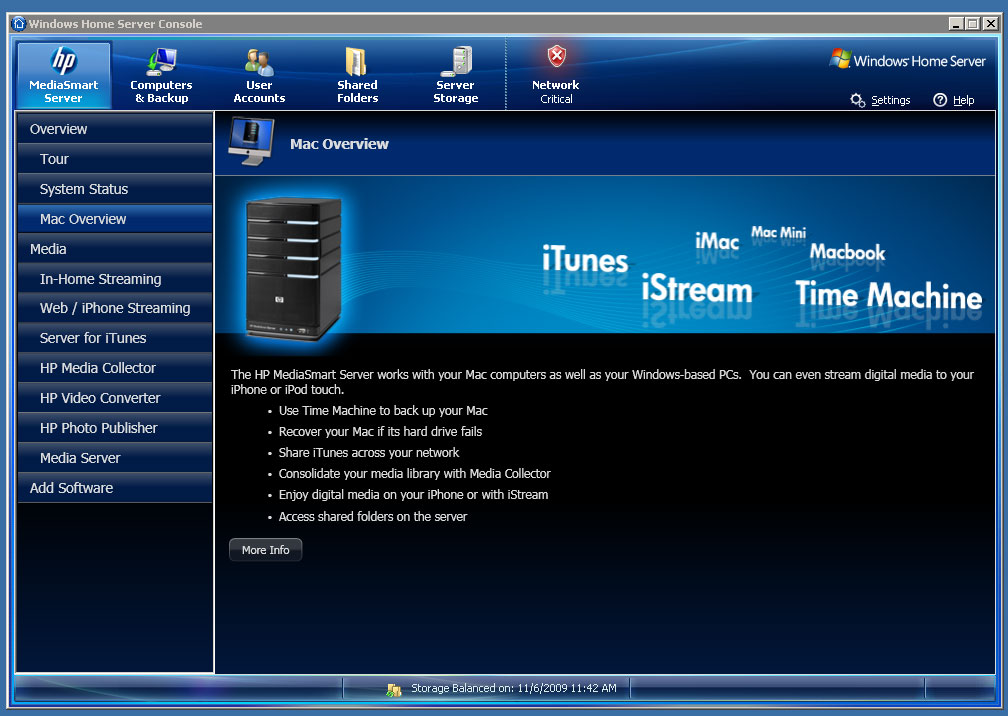Open Web / iPhone Streaming

(114, 309)
